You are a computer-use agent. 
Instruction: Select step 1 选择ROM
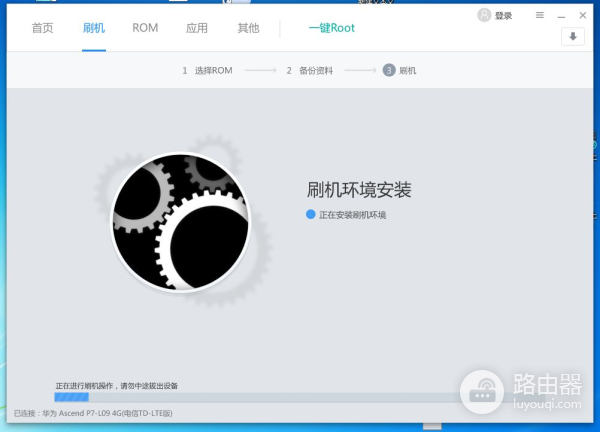point(207,70)
